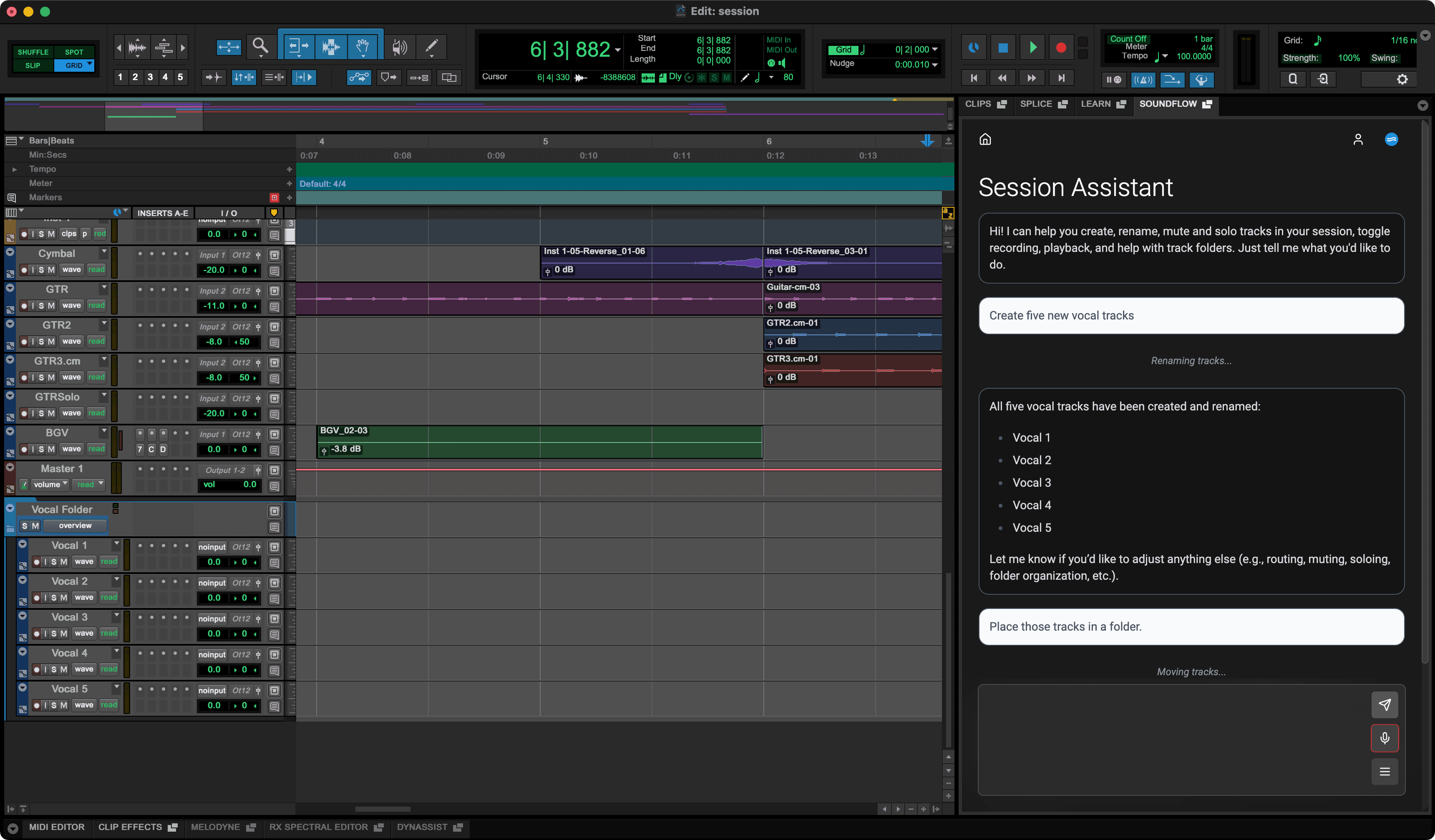The image size is (1435, 840).
Task: Click the Record button in transport
Action: 1060,48
